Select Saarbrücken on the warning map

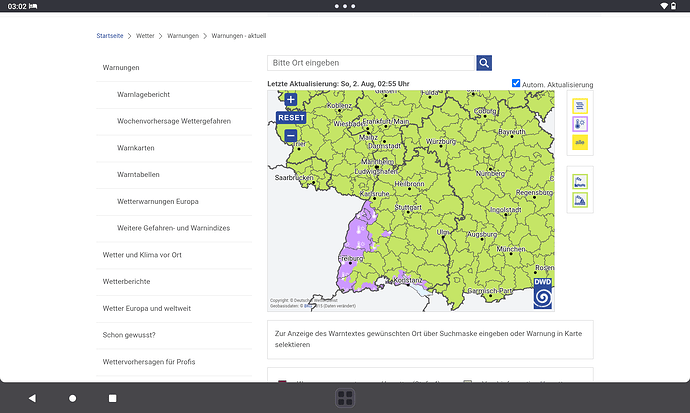click(294, 178)
